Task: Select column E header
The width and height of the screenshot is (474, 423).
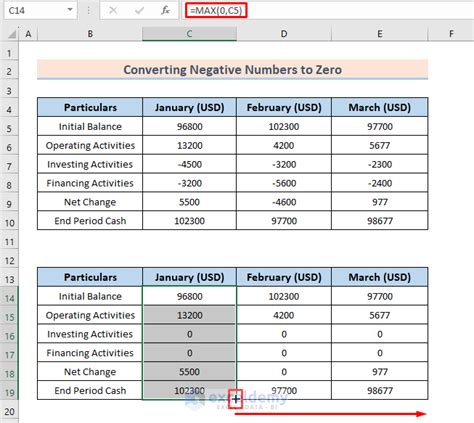Action: coord(379,34)
